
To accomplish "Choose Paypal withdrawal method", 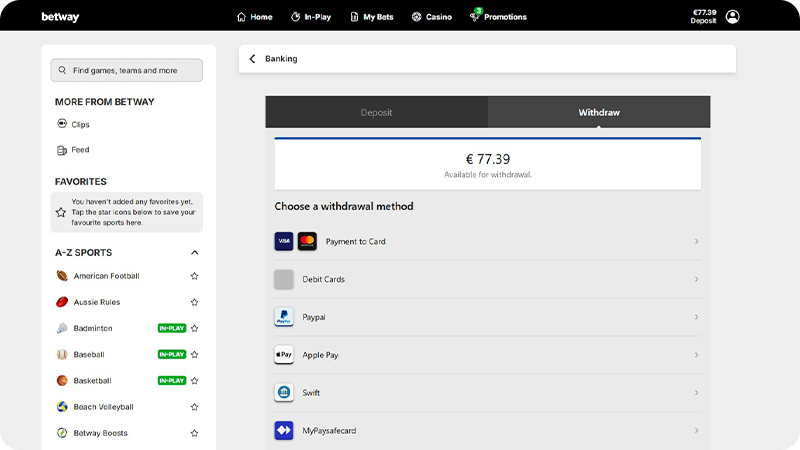I will pos(487,317).
